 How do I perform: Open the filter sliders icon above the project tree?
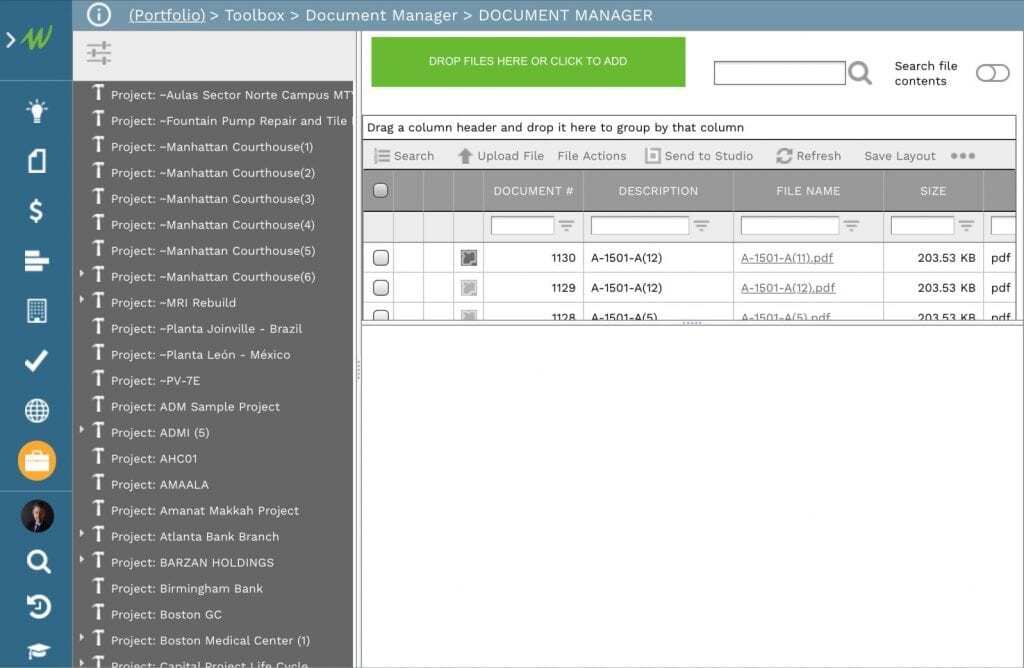99,53
